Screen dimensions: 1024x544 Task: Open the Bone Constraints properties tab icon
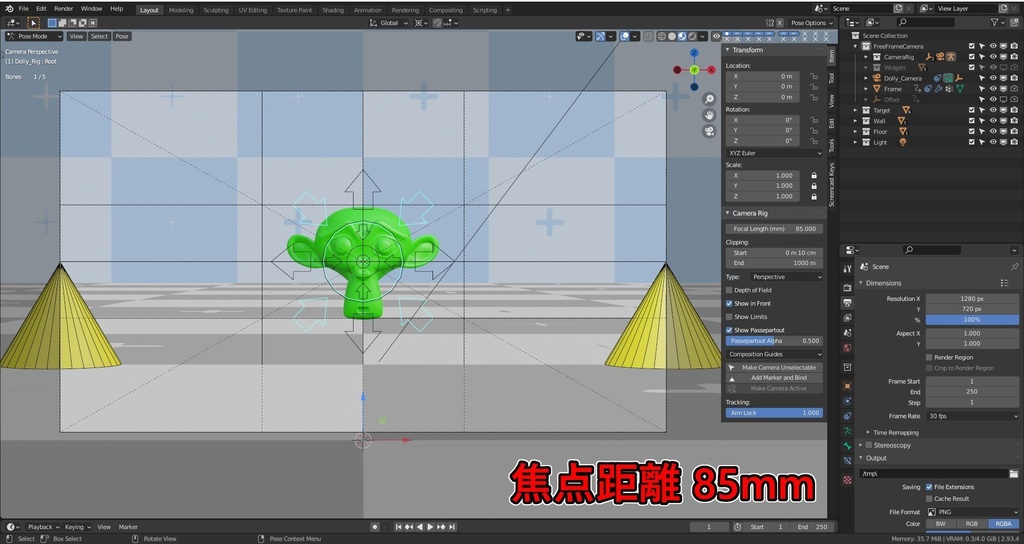[x=847, y=460]
